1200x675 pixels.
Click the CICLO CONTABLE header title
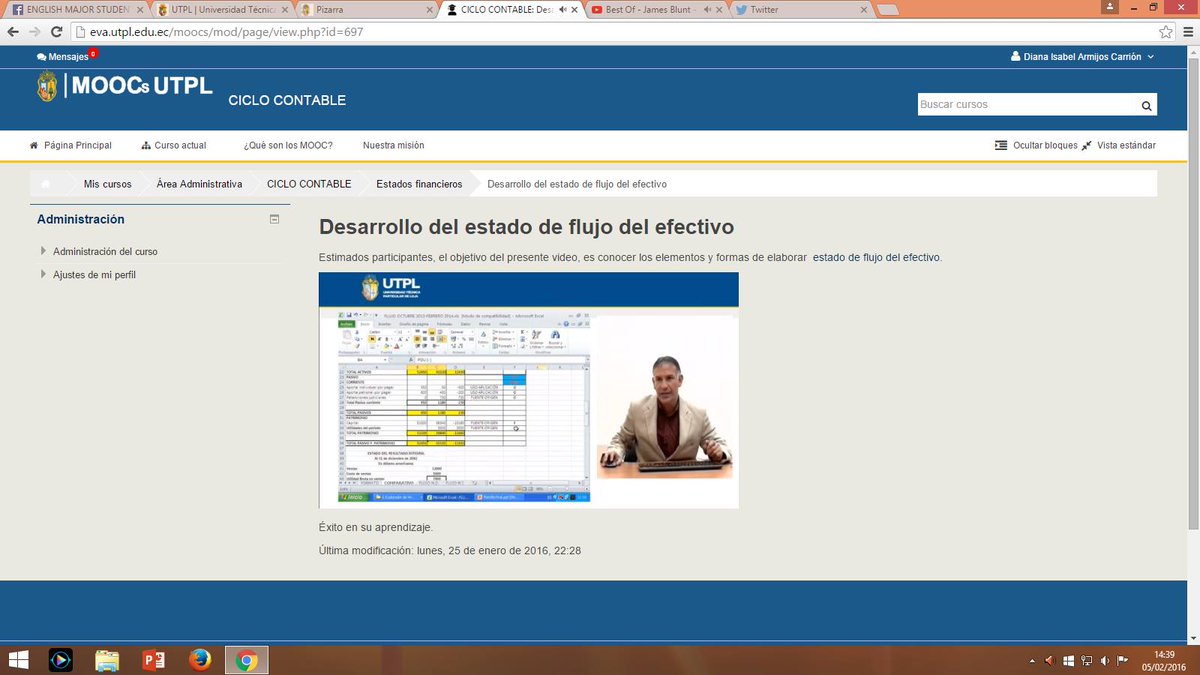287,101
